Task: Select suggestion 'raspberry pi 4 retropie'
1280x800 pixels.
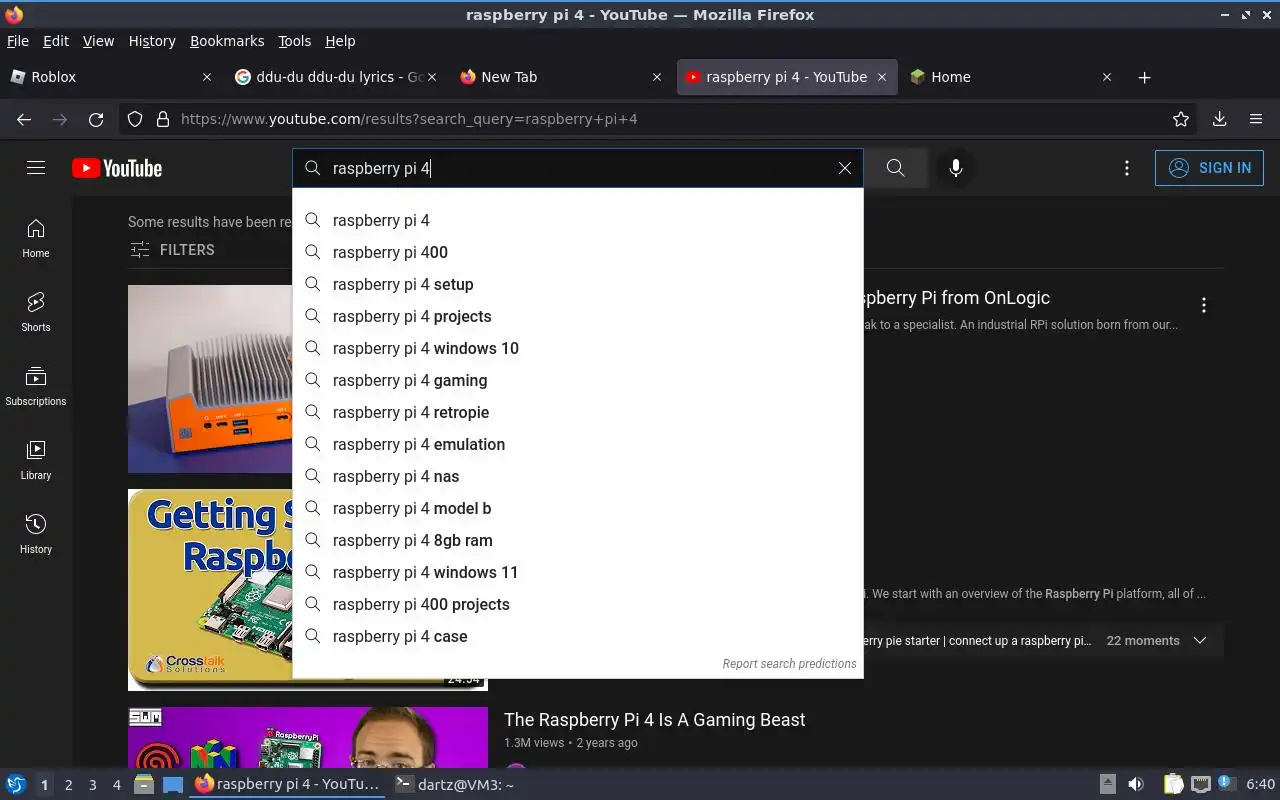Action: pyautogui.click(x=578, y=412)
